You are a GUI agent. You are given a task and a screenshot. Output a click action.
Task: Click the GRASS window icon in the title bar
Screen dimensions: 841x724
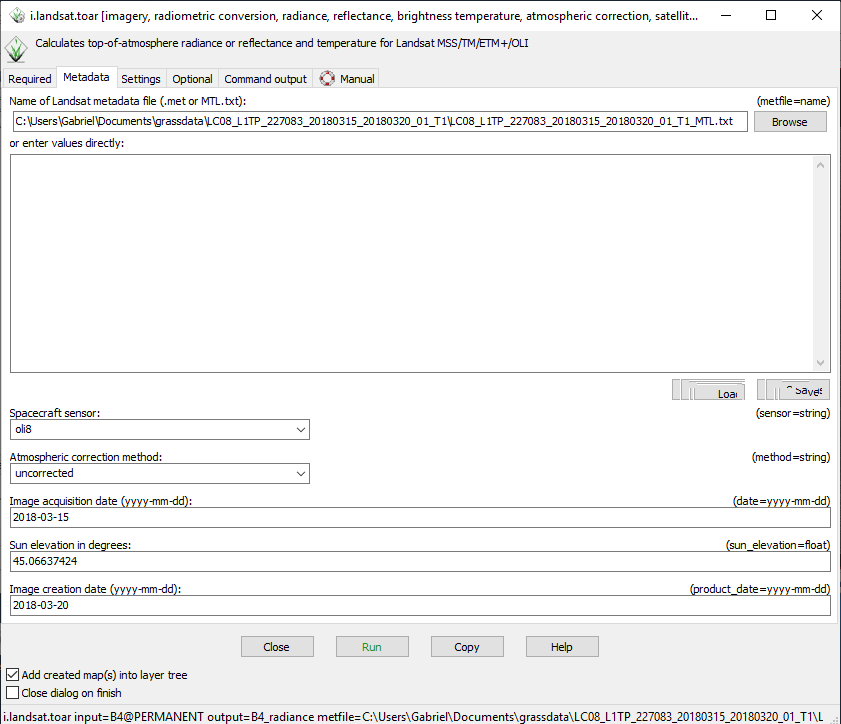click(x=17, y=16)
